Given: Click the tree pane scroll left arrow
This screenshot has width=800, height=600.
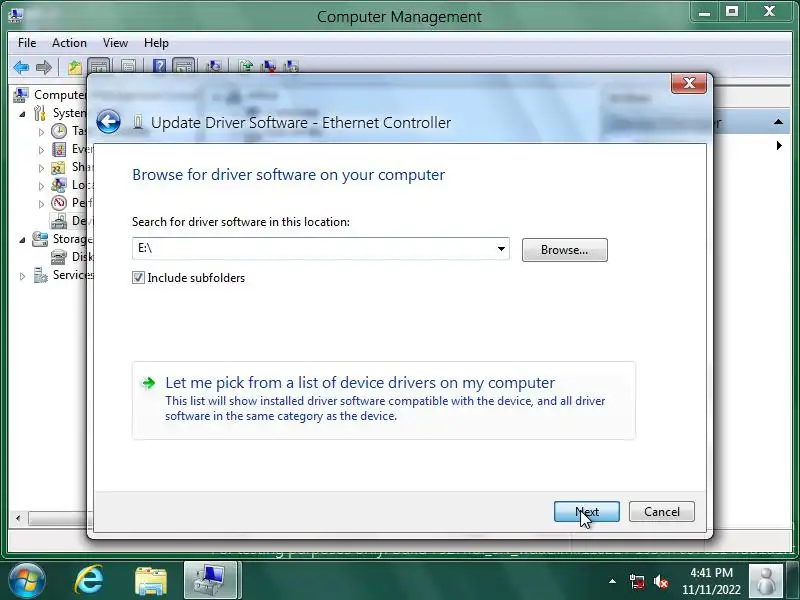Looking at the screenshot, I should pos(18,518).
